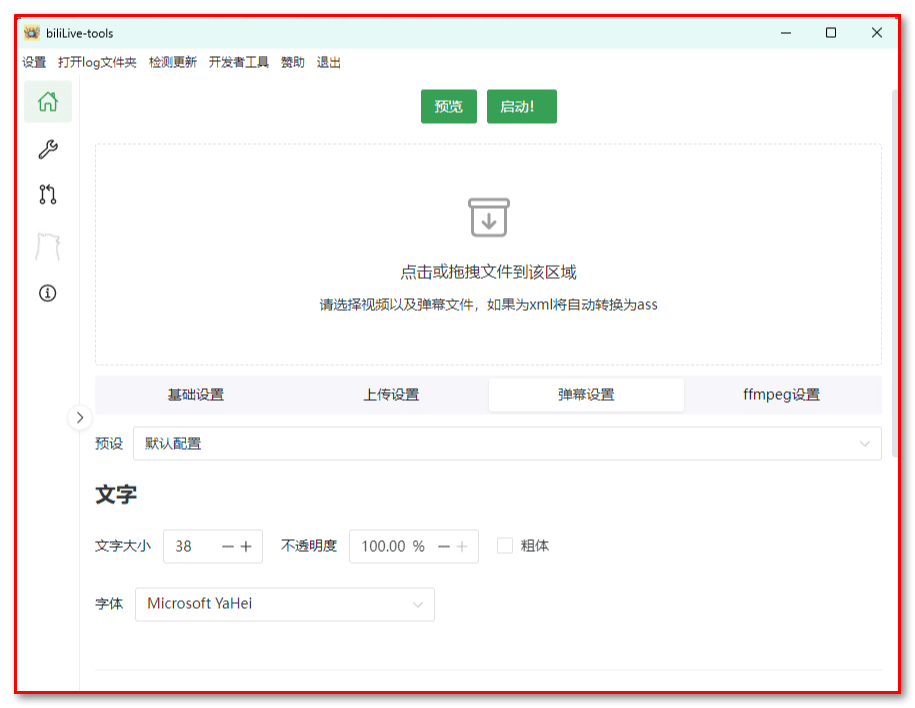Switch to the ffmpeg设置 tab
Viewport: 915px width, 708px height.
[x=781, y=395]
